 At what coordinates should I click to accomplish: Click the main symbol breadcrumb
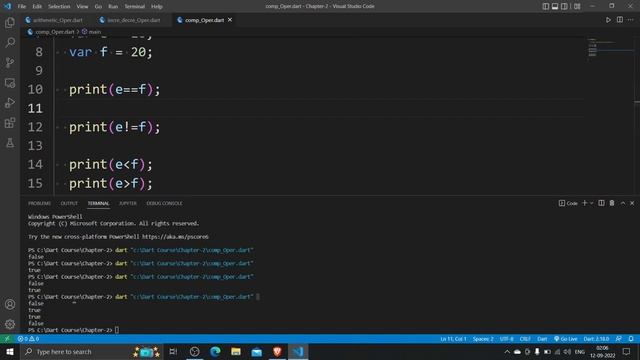95,31
